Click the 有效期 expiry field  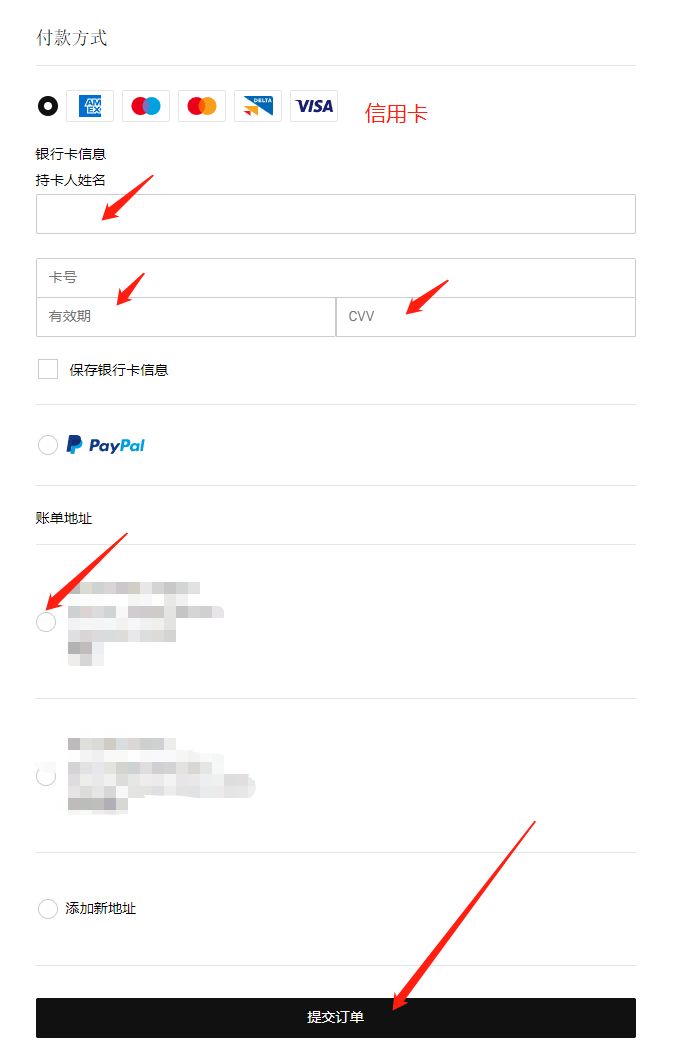coord(186,316)
